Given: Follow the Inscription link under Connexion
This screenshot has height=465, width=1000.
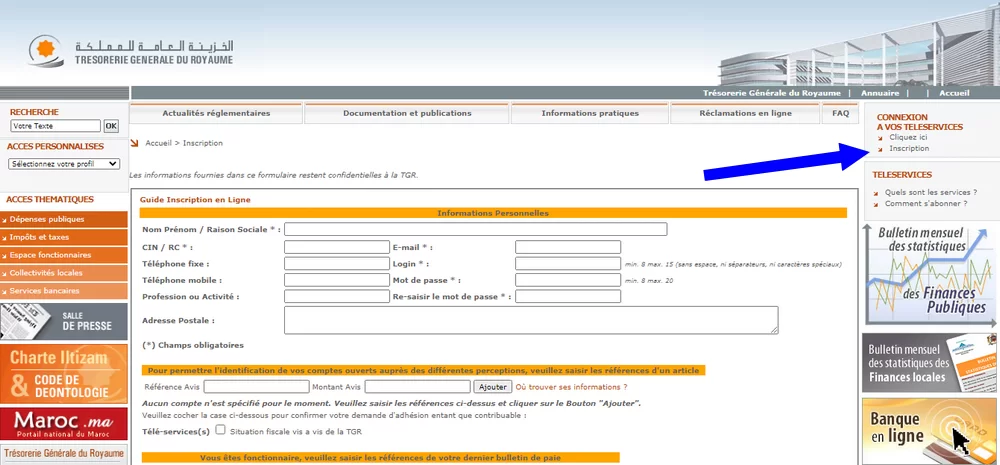Looking at the screenshot, I should click(909, 148).
